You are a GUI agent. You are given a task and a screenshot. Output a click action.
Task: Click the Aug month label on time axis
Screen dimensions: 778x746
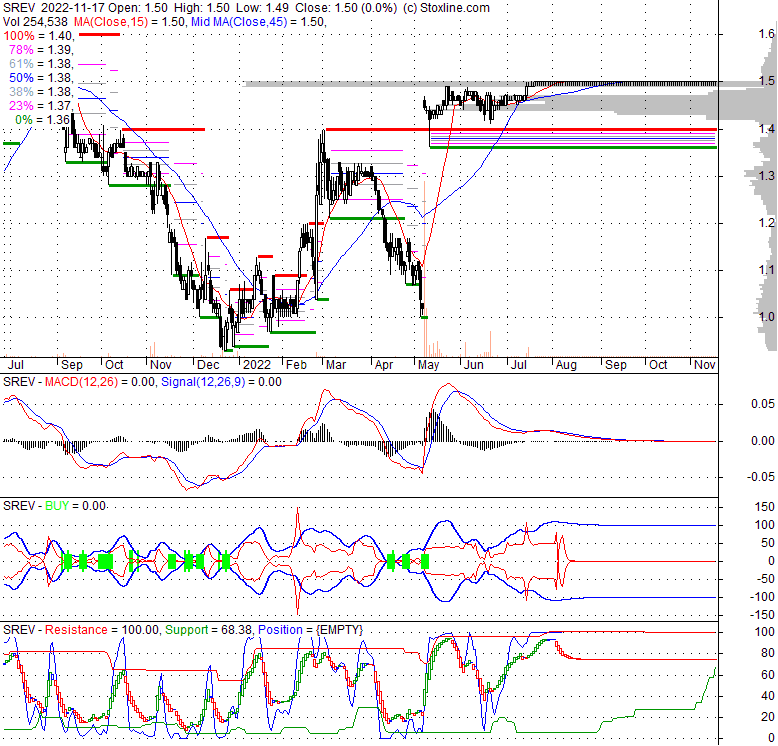coord(566,365)
